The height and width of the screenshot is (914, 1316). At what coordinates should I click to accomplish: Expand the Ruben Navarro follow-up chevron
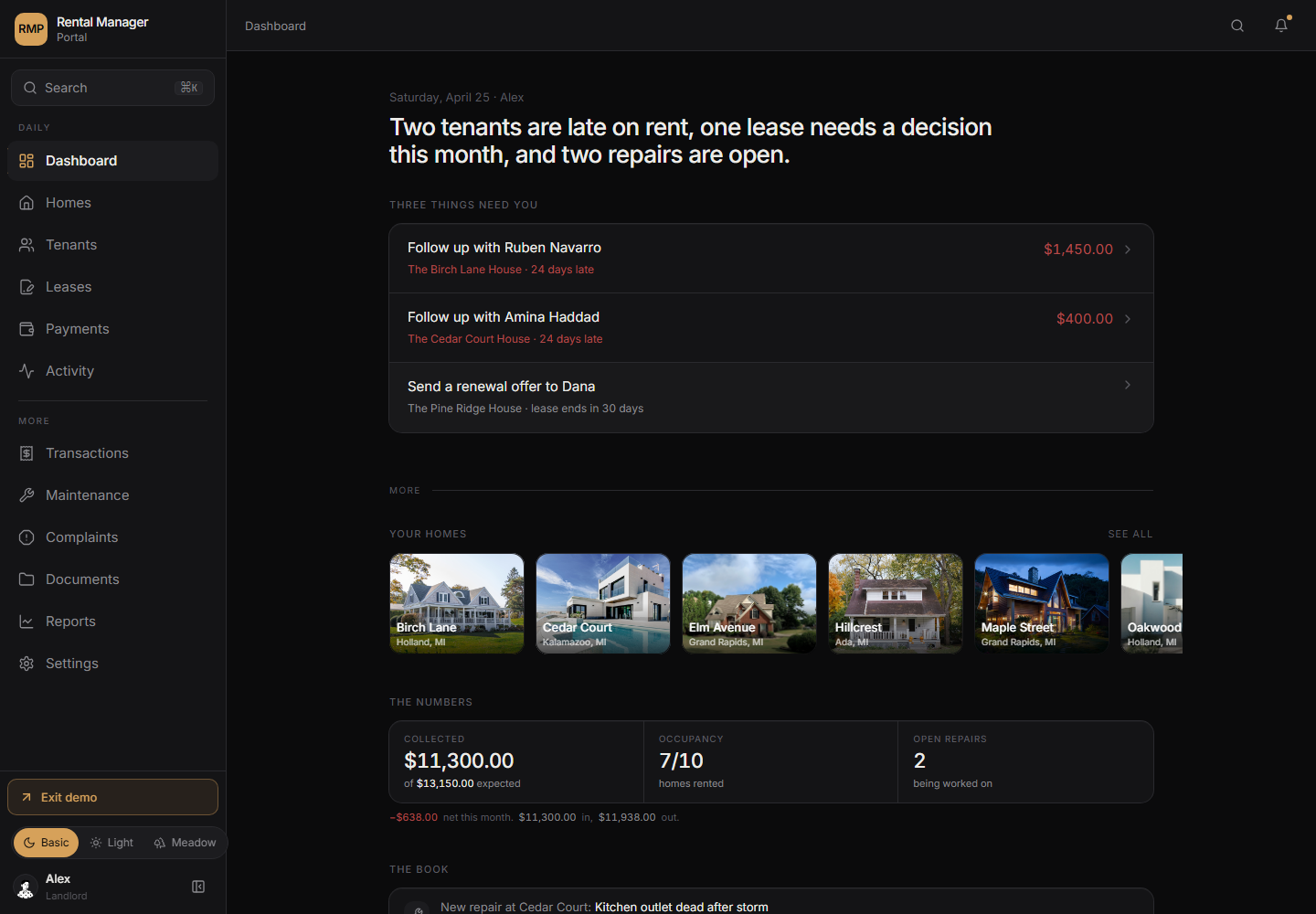coord(1128,250)
